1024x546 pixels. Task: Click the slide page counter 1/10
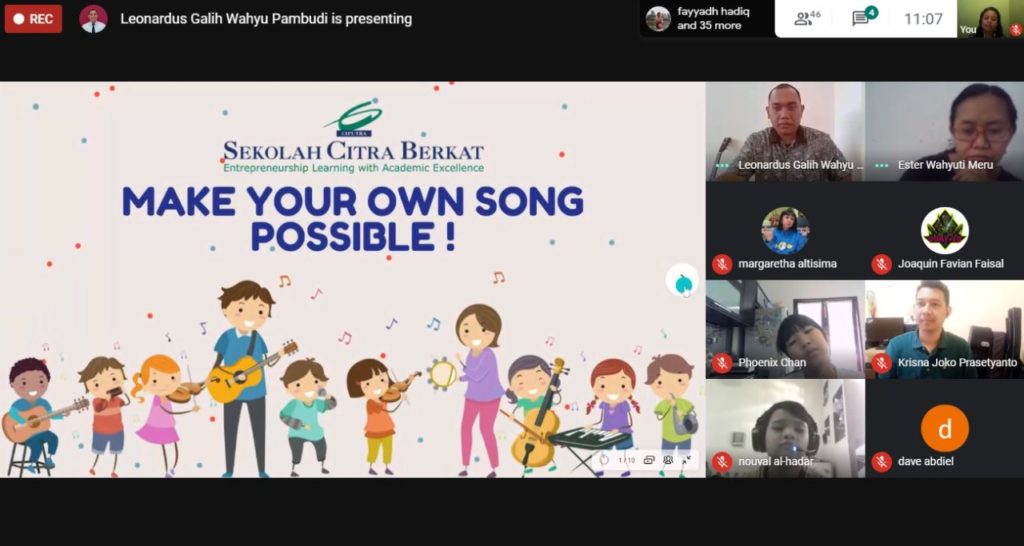(x=626, y=460)
